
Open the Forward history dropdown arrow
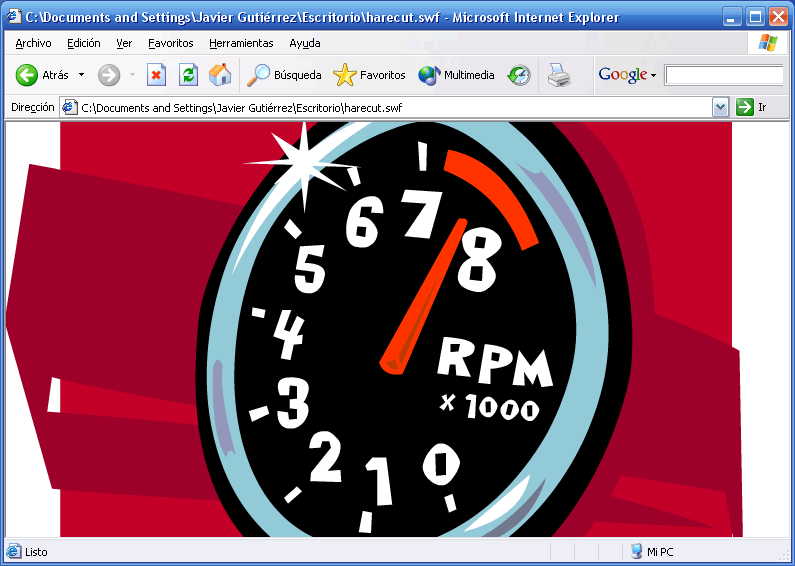point(132,75)
